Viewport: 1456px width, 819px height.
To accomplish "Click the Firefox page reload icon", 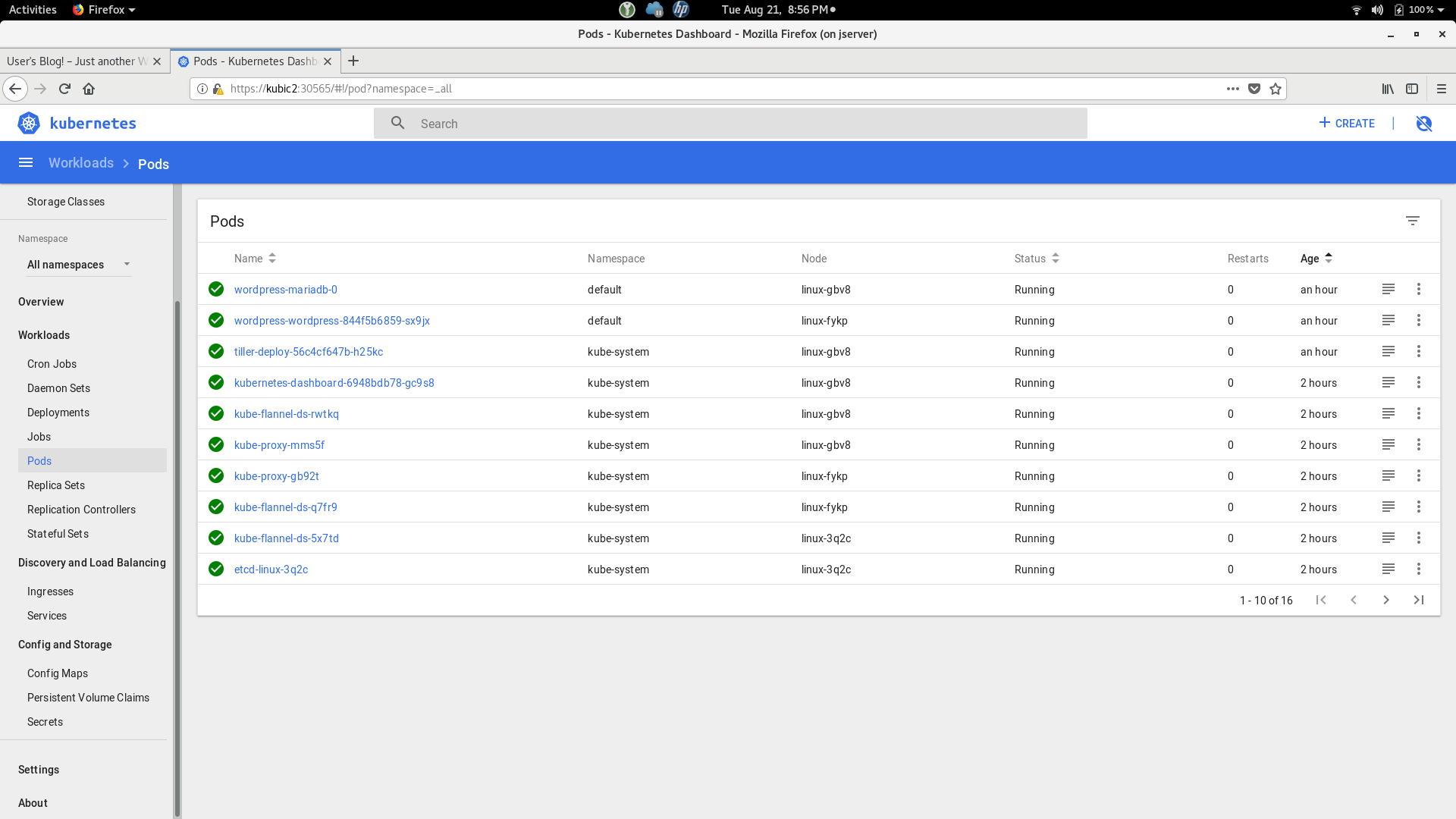I will pos(64,89).
